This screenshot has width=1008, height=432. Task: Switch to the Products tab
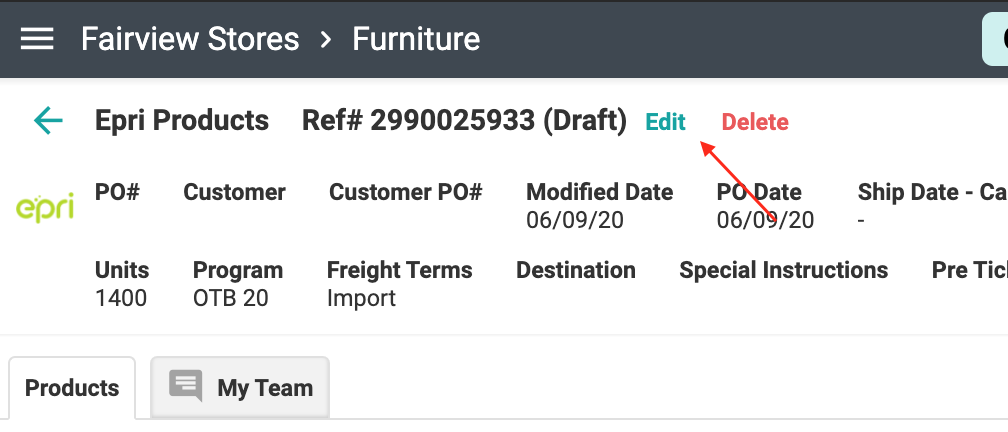pos(72,388)
